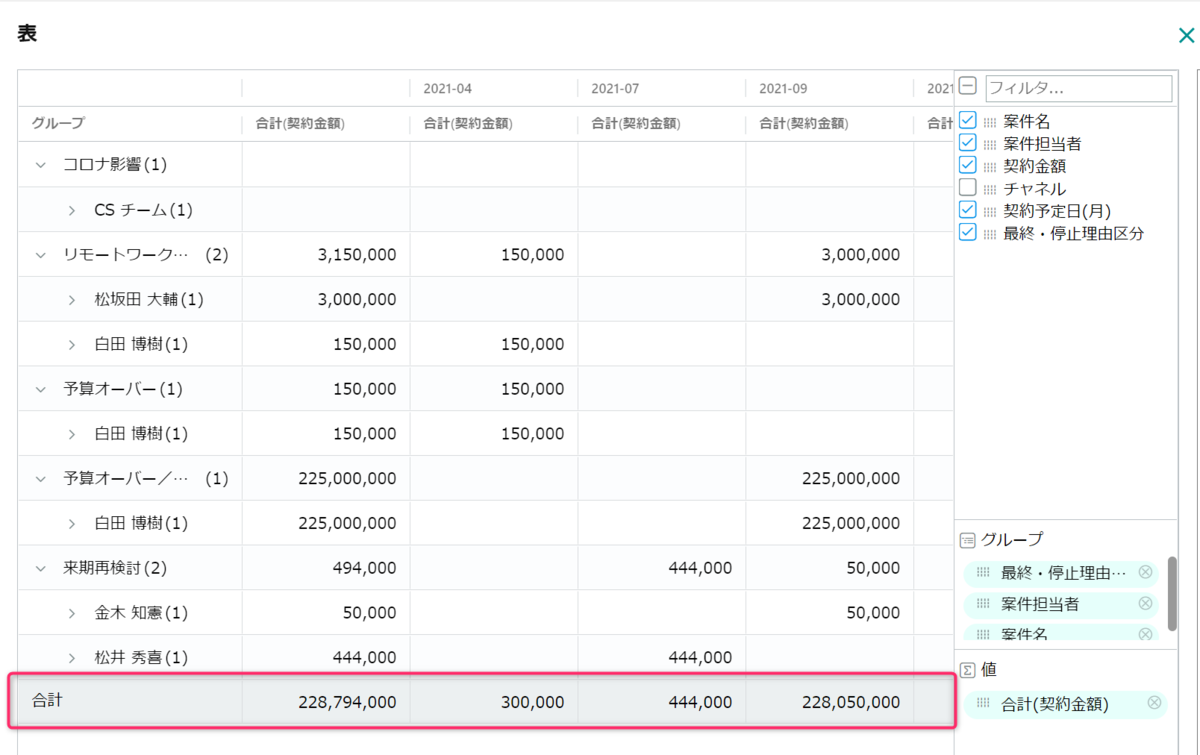Remove 案件担当者 chip from the group area
1200x755 pixels.
[1145, 603]
